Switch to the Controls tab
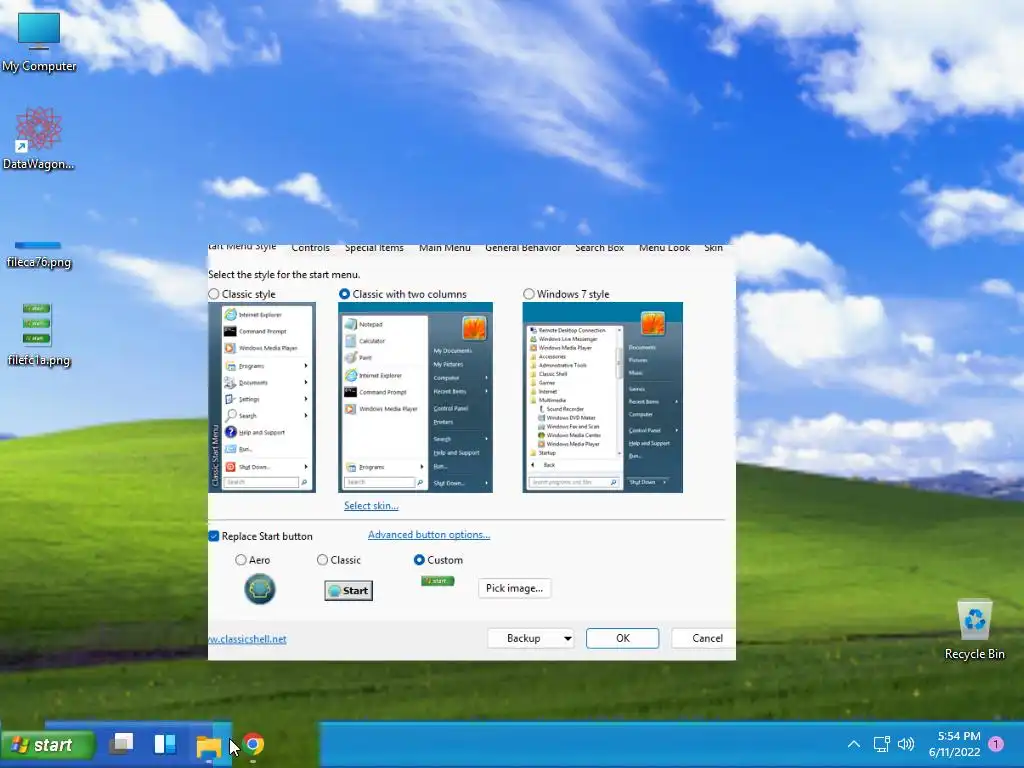This screenshot has width=1024, height=768. pos(311,248)
